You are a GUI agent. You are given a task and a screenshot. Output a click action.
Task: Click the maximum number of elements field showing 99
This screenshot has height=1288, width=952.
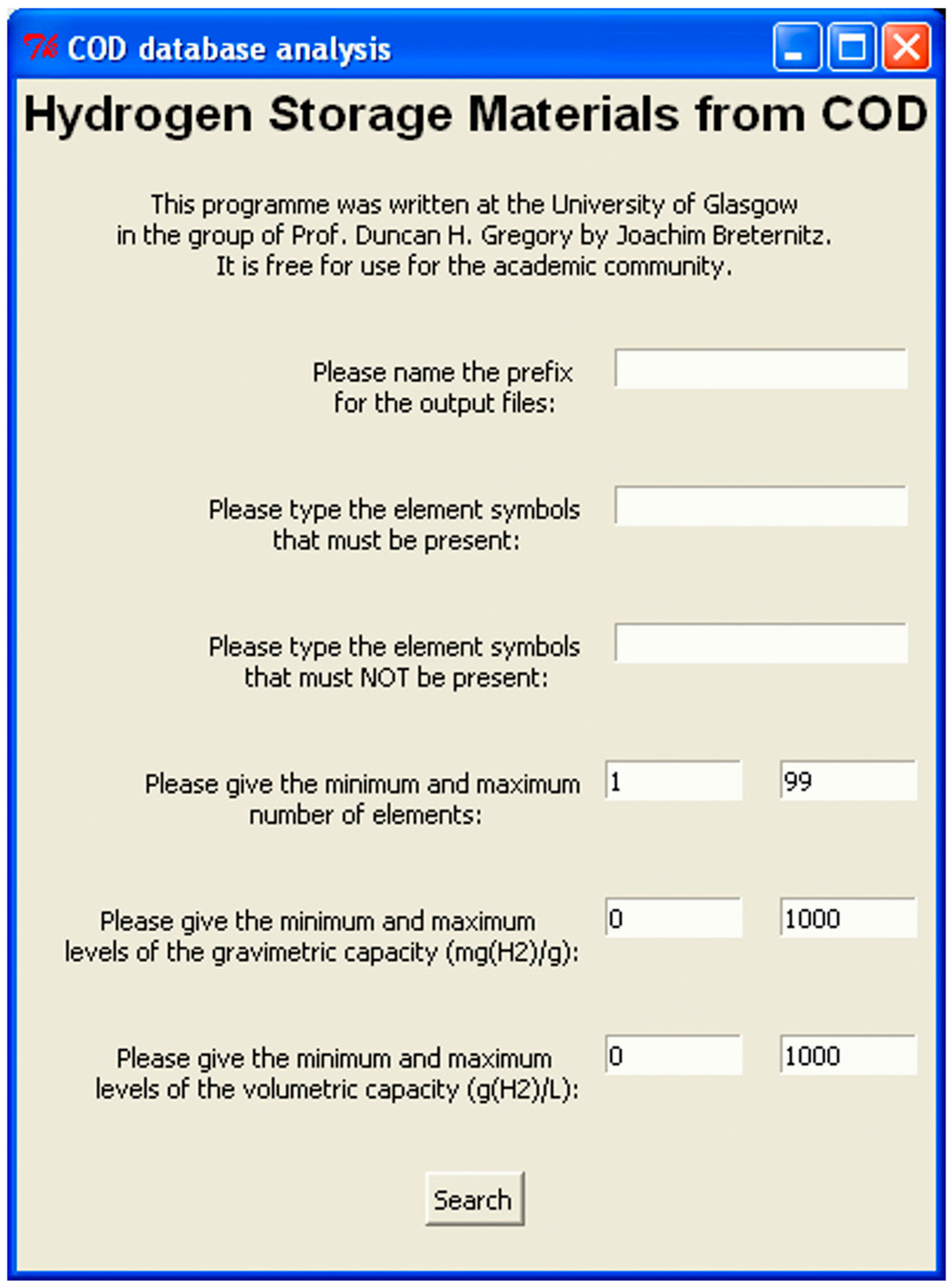tap(848, 781)
